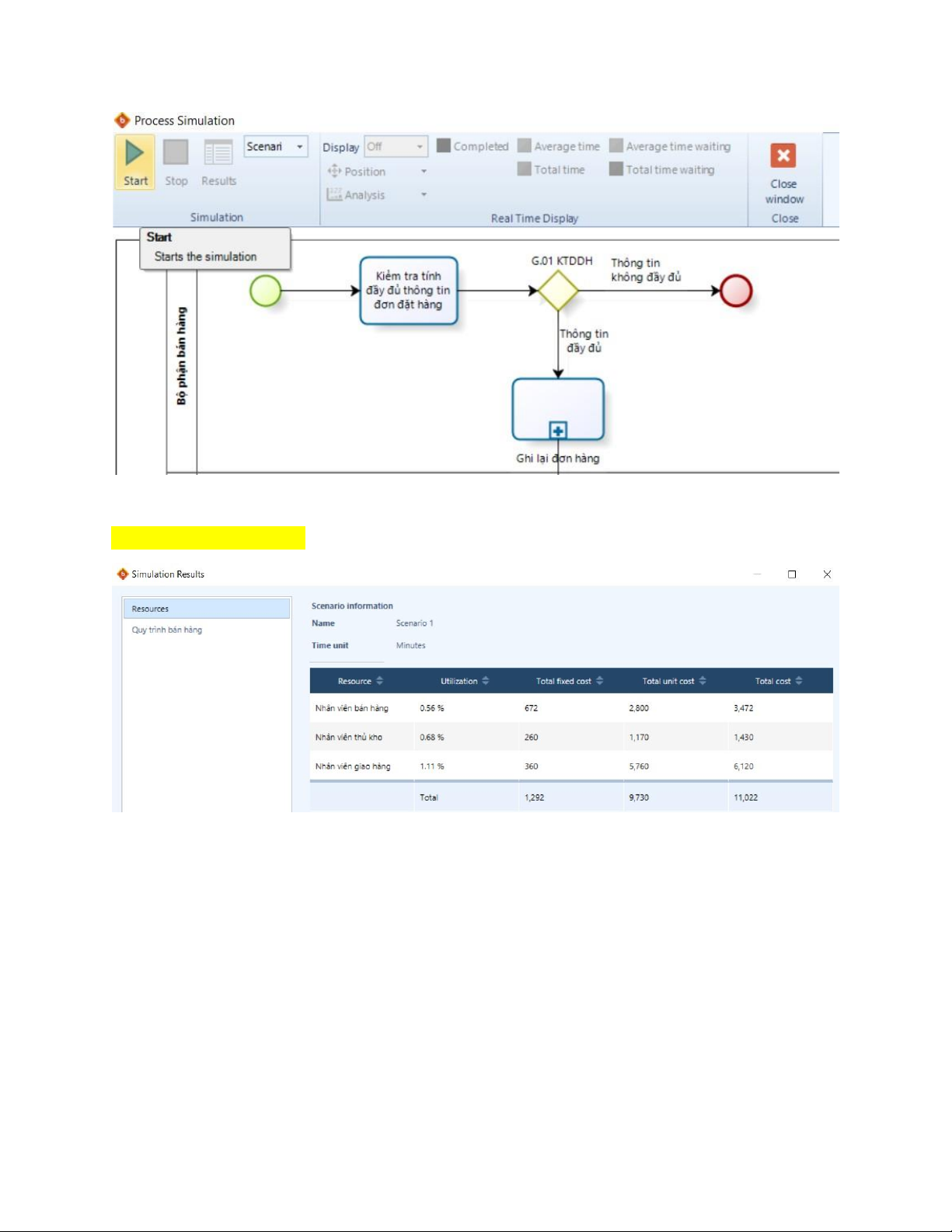The width and height of the screenshot is (952, 1232).
Task: Select Quy trình bán hàng in sidebar
Action: 167,630
